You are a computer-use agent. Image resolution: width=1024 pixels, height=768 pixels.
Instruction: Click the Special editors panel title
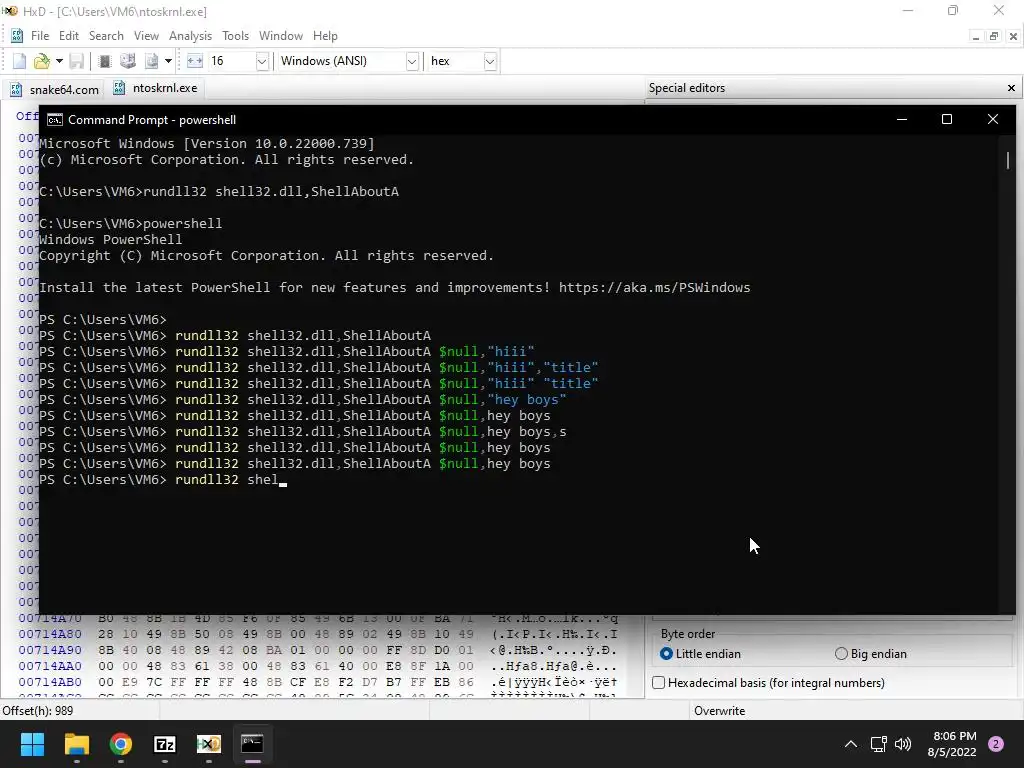tap(687, 88)
